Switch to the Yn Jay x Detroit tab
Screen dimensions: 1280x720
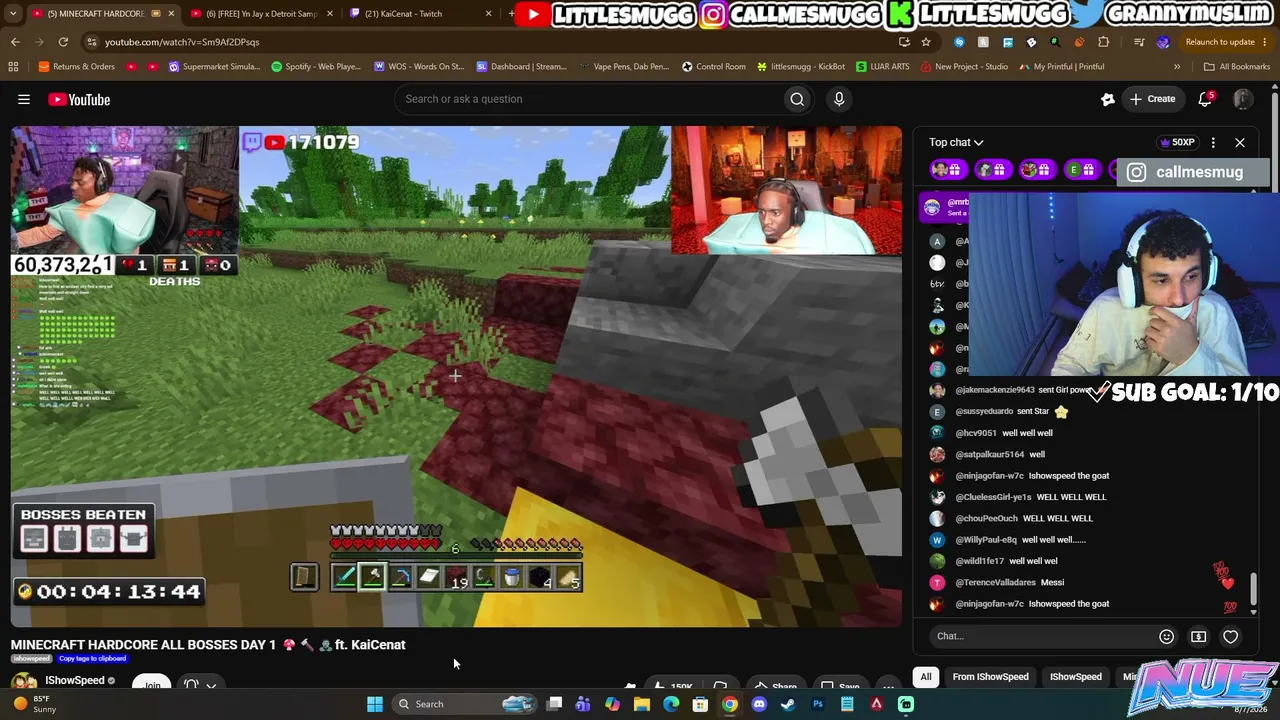pos(261,14)
